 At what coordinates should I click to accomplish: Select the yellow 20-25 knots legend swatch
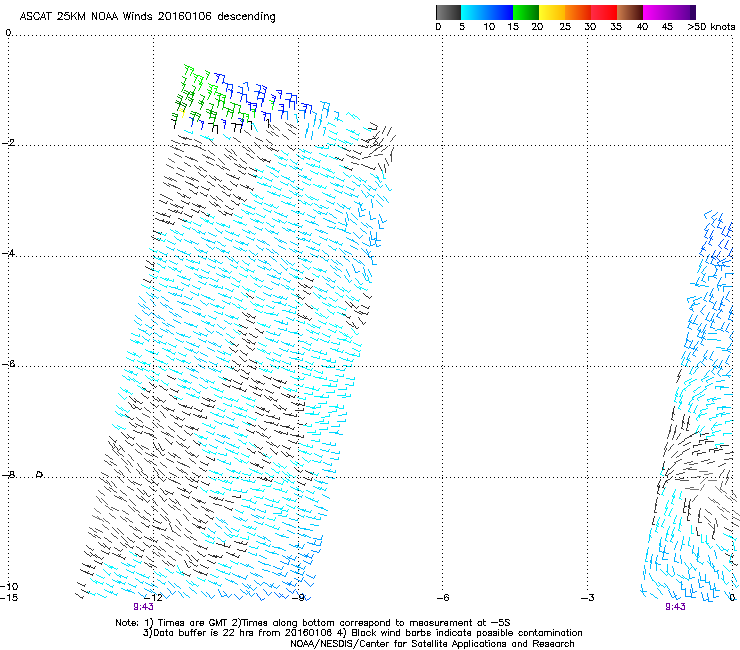click(x=552, y=12)
